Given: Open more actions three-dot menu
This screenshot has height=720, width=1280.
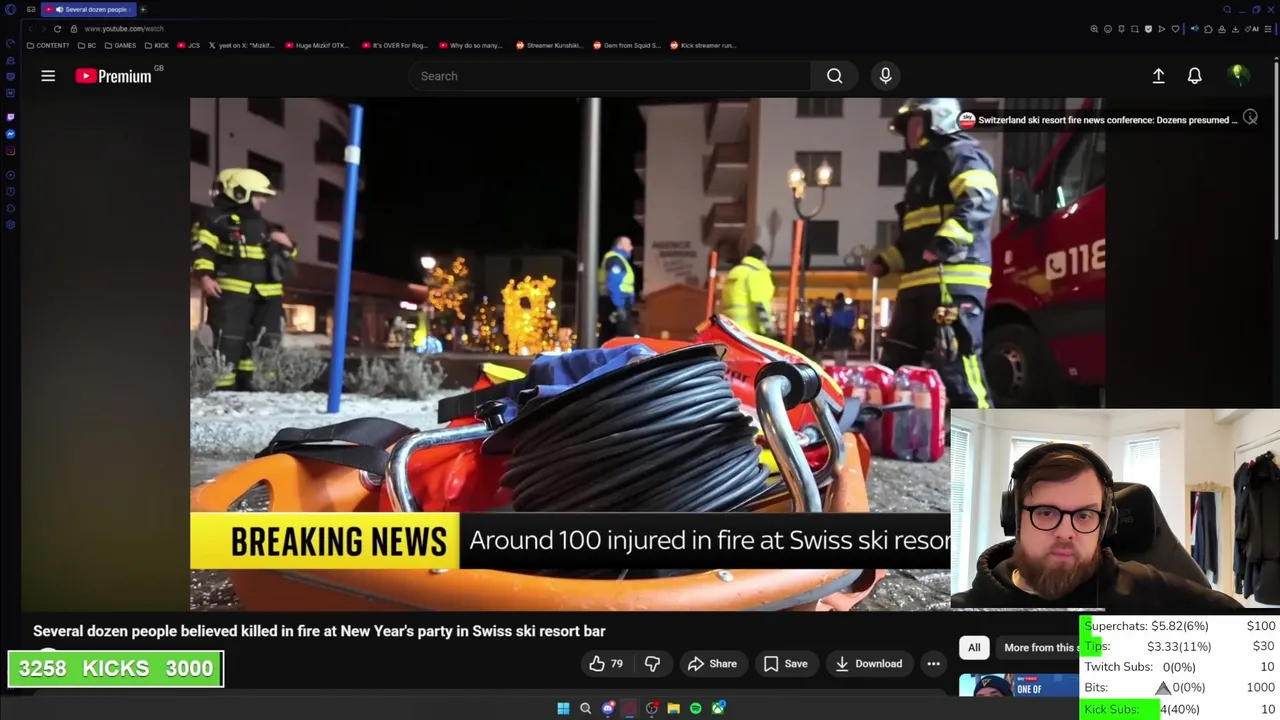Looking at the screenshot, I should tap(933, 664).
